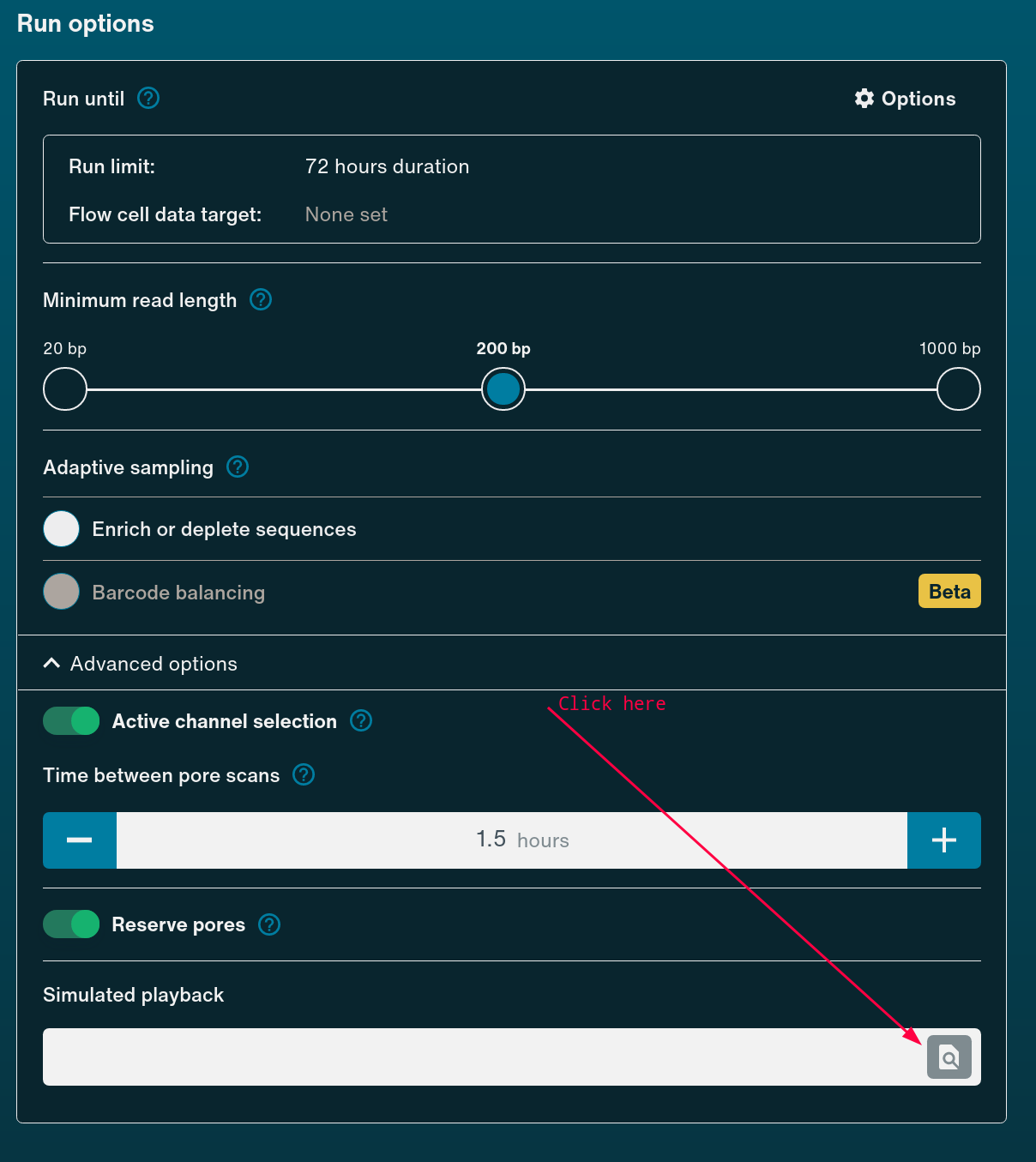Image resolution: width=1036 pixels, height=1162 pixels.
Task: Open help for Run until
Action: [x=148, y=99]
